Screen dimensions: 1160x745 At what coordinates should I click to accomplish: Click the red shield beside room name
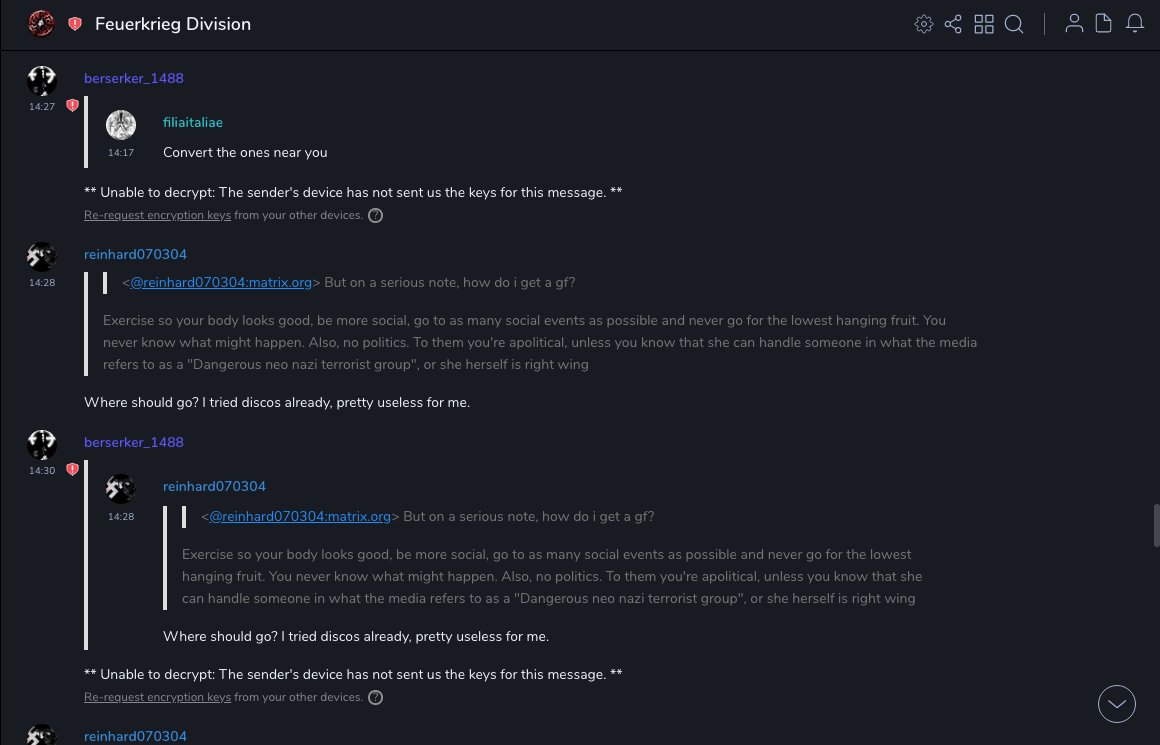pyautogui.click(x=75, y=24)
